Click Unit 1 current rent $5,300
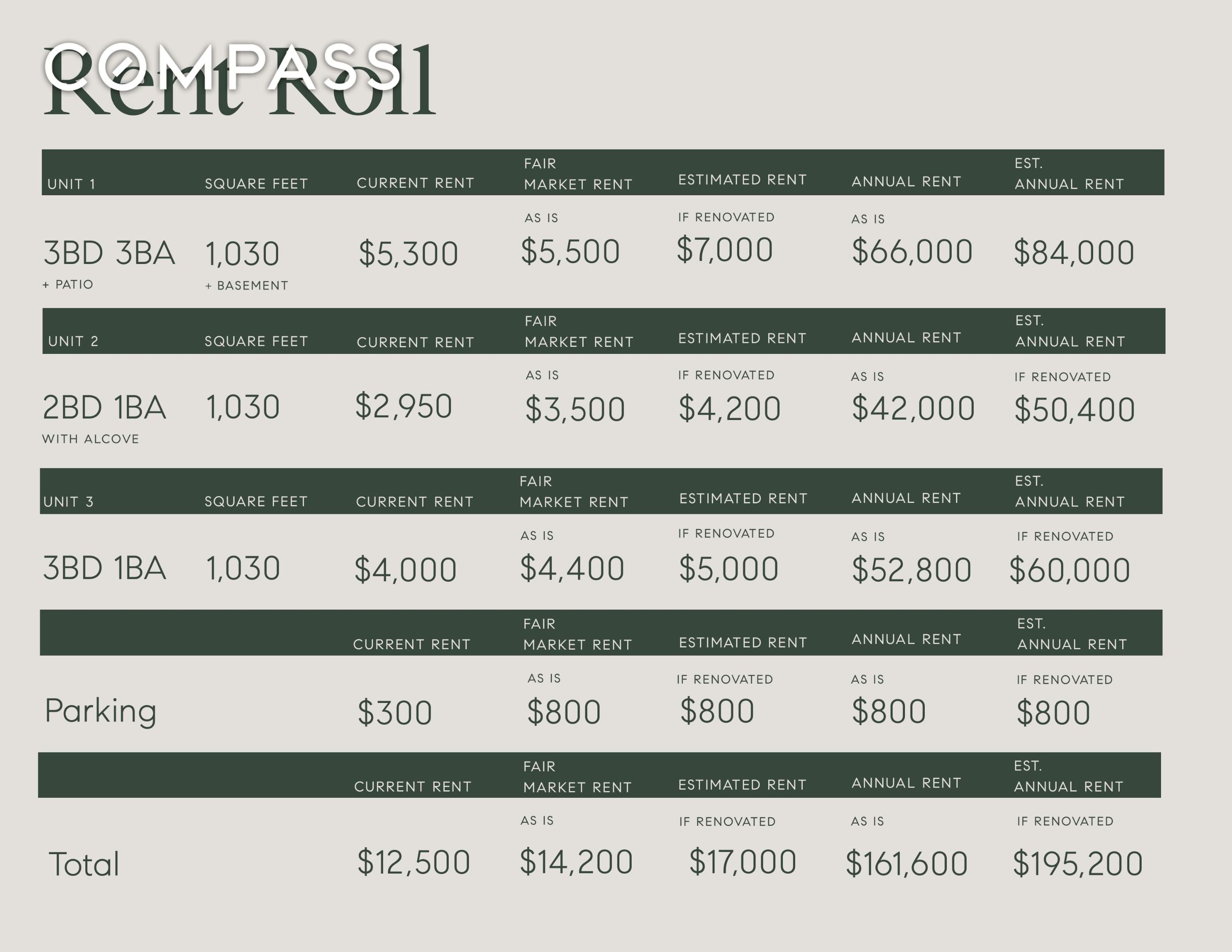 pos(408,253)
